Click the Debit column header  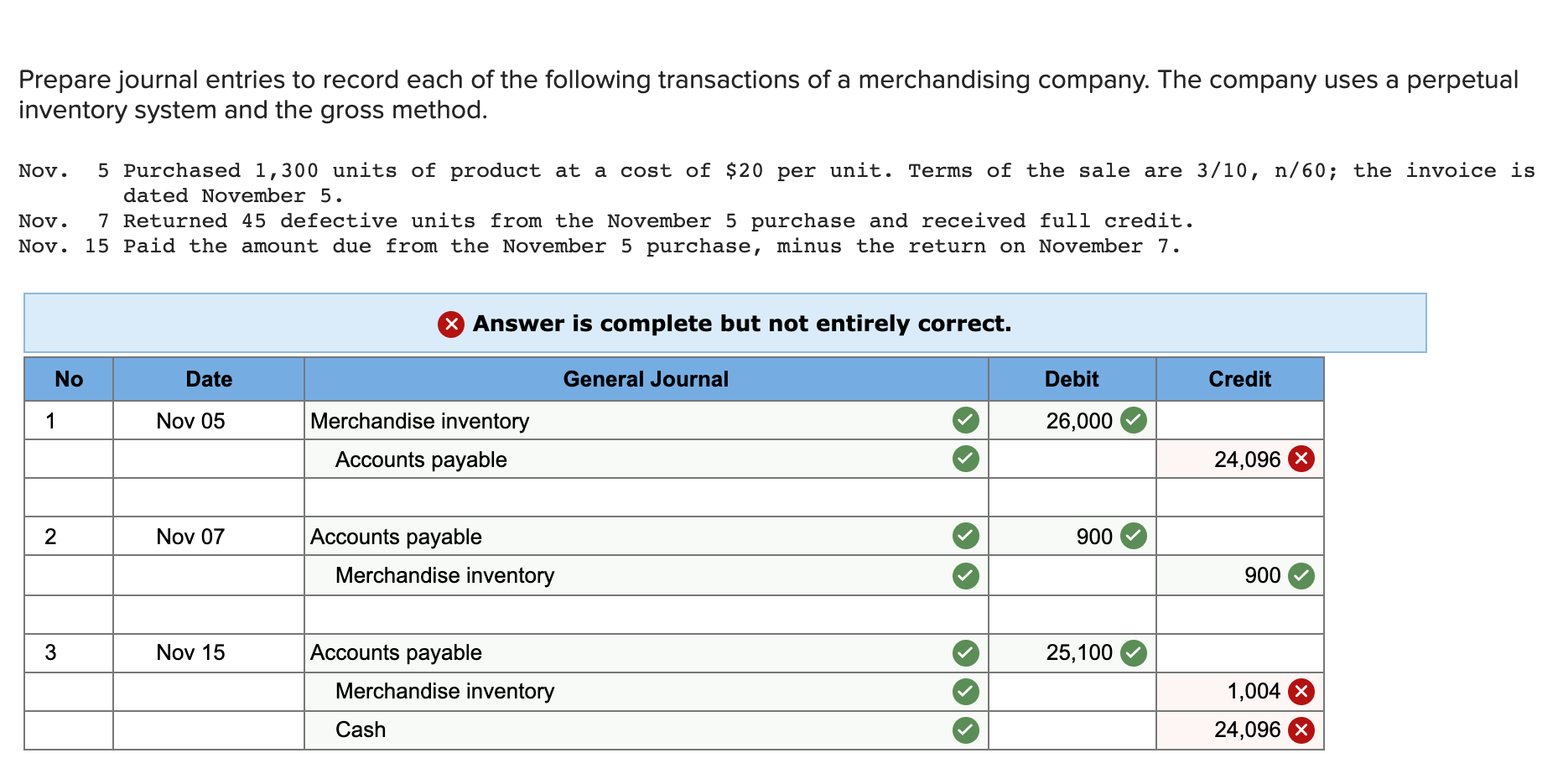coord(1072,380)
